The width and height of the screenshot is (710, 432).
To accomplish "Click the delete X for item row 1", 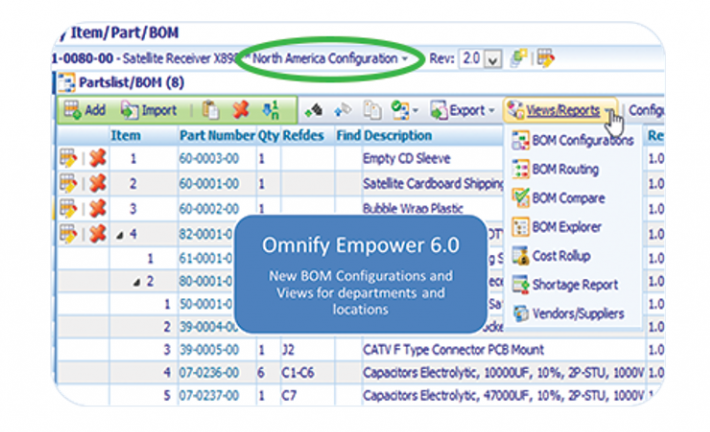I will point(97,158).
